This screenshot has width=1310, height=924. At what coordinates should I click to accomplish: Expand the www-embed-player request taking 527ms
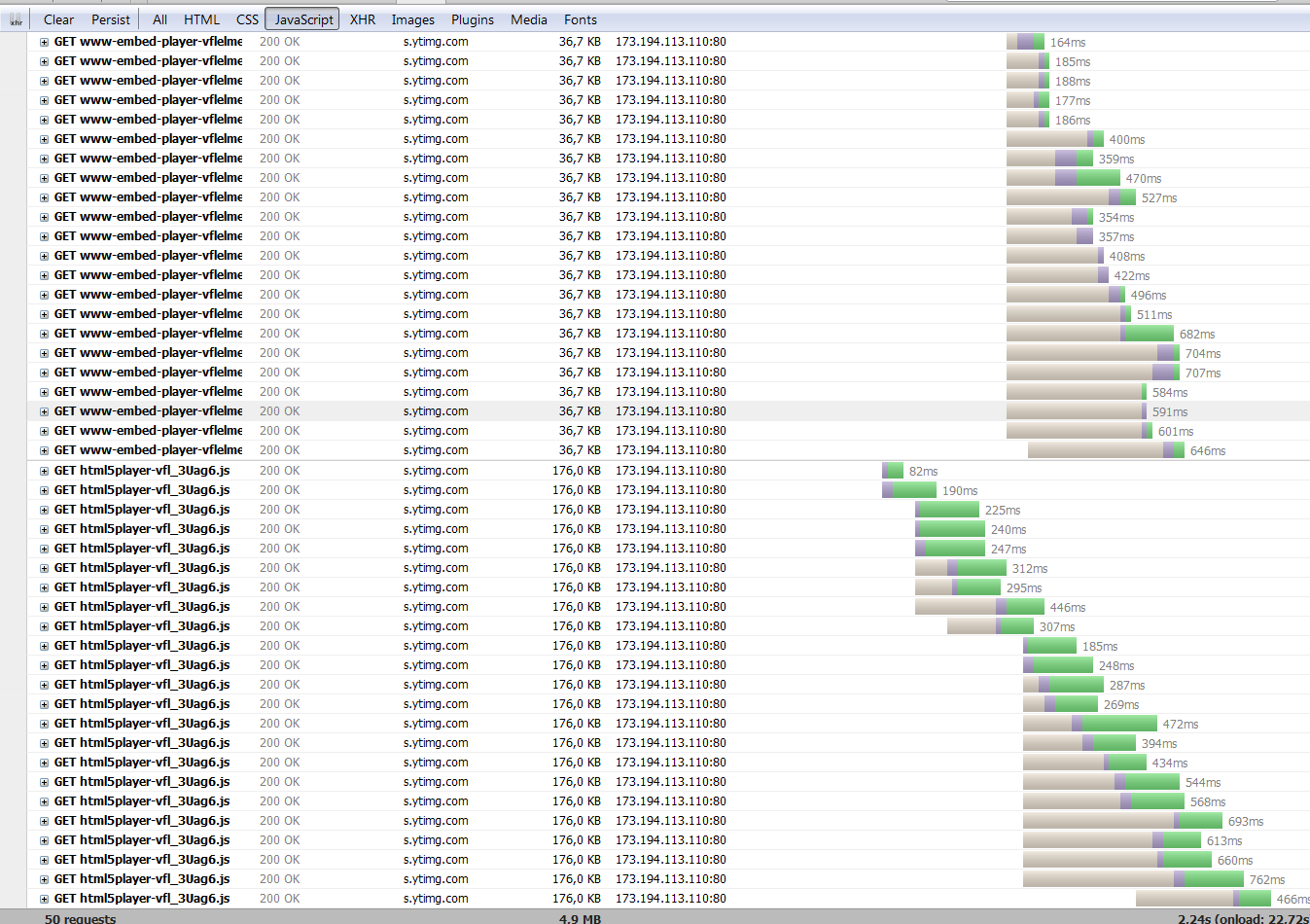tap(44, 197)
